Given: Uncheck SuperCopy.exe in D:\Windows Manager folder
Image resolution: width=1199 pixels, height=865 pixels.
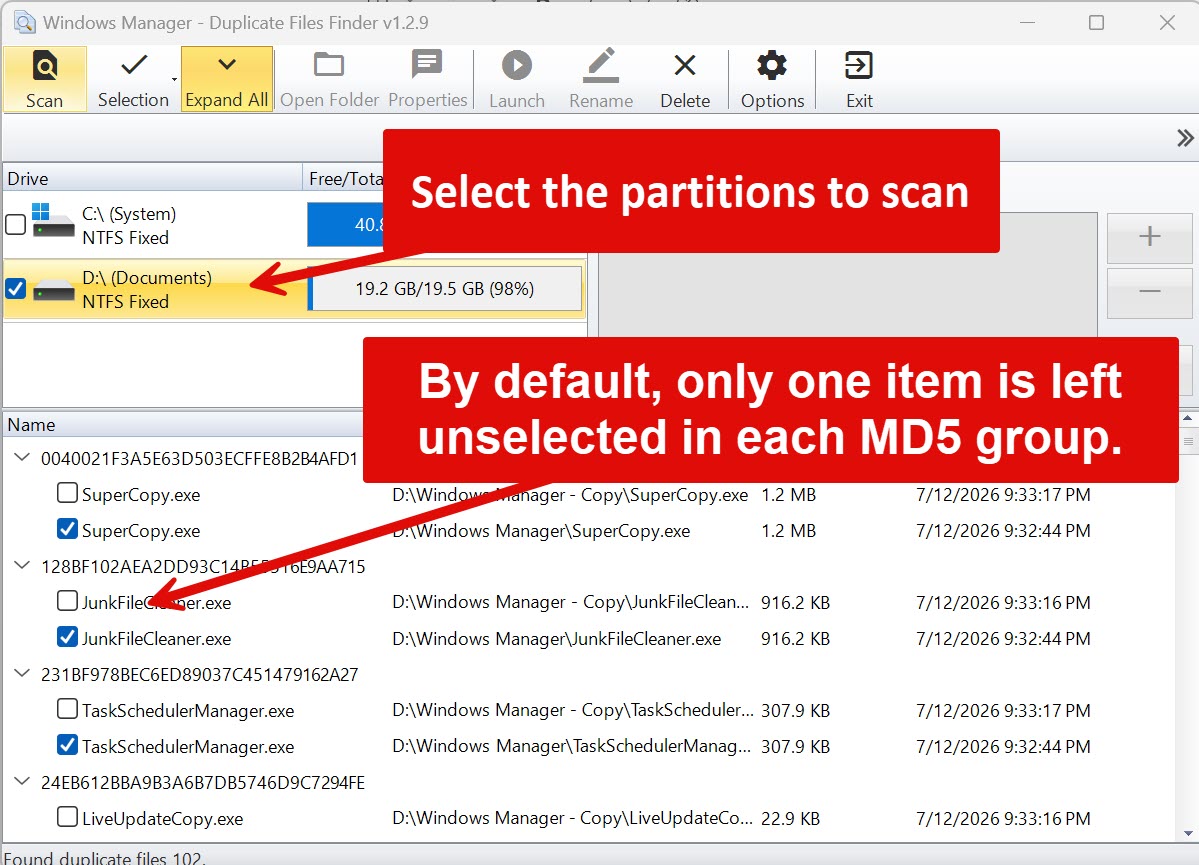Looking at the screenshot, I should coord(67,528).
